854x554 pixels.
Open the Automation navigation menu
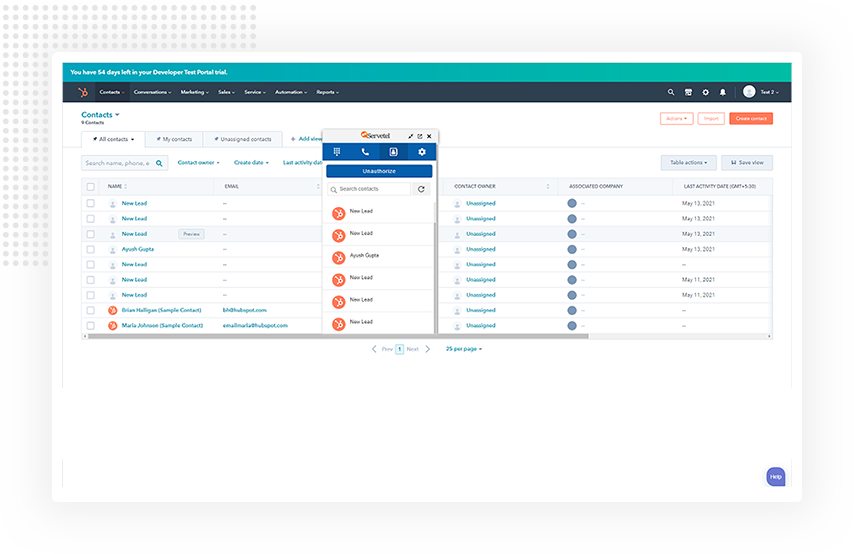291,93
